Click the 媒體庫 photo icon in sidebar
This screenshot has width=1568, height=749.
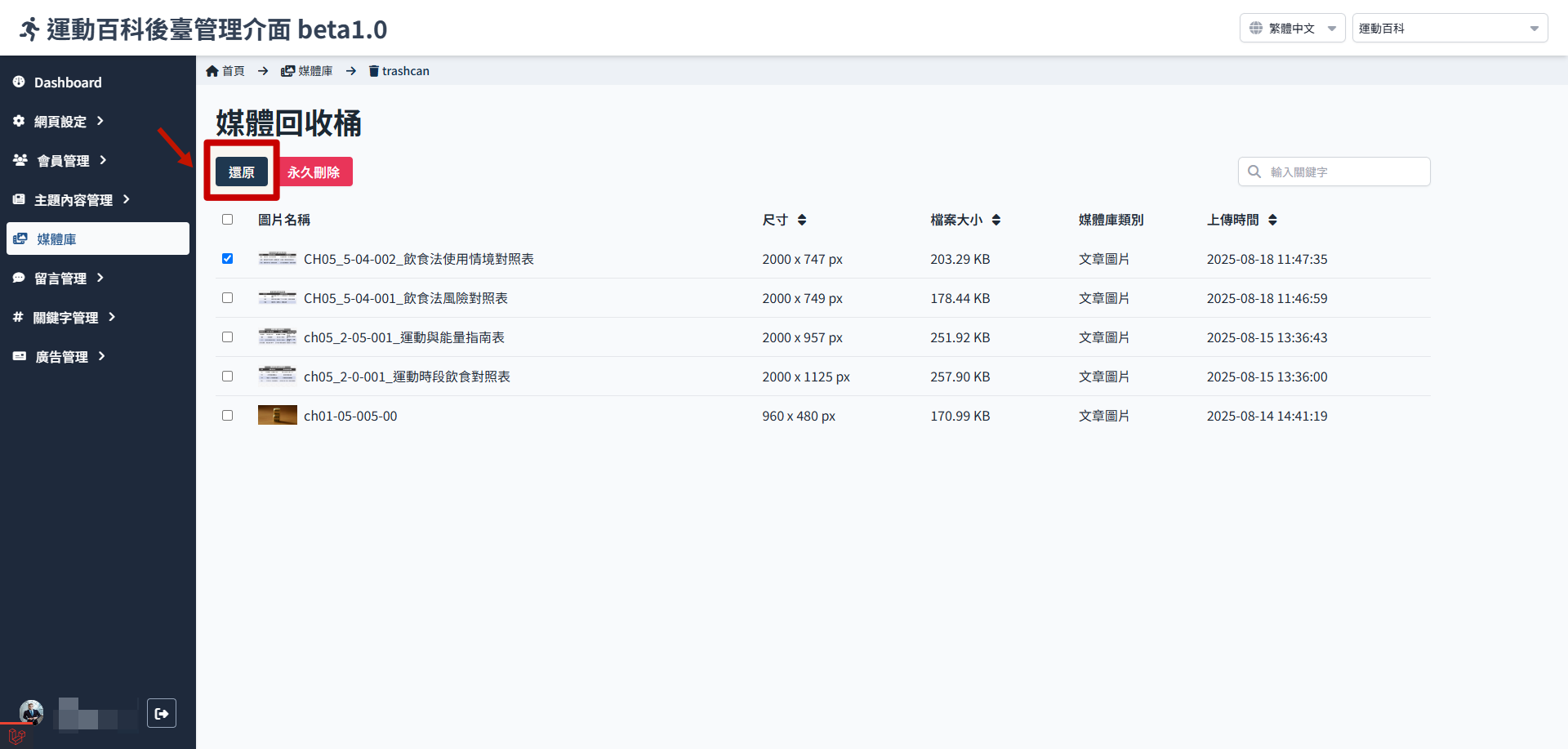[x=20, y=239]
